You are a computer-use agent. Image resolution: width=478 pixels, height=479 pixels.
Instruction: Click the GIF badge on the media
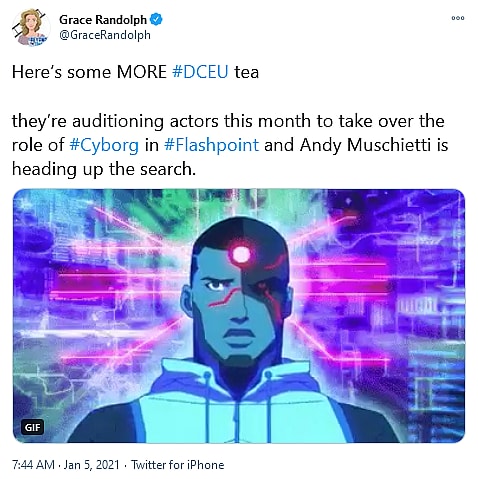pyautogui.click(x=33, y=427)
